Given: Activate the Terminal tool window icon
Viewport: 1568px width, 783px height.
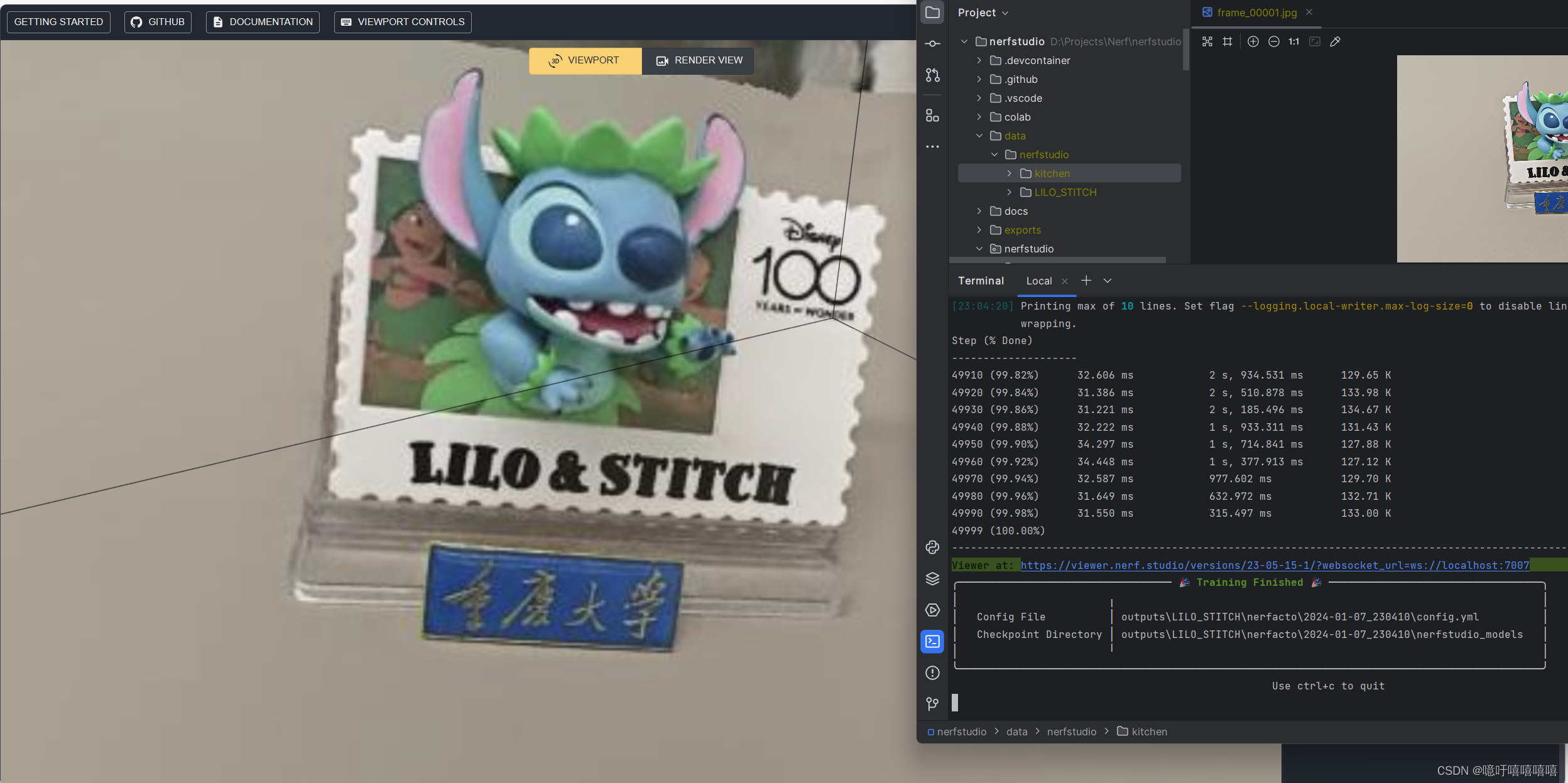Looking at the screenshot, I should tap(932, 641).
